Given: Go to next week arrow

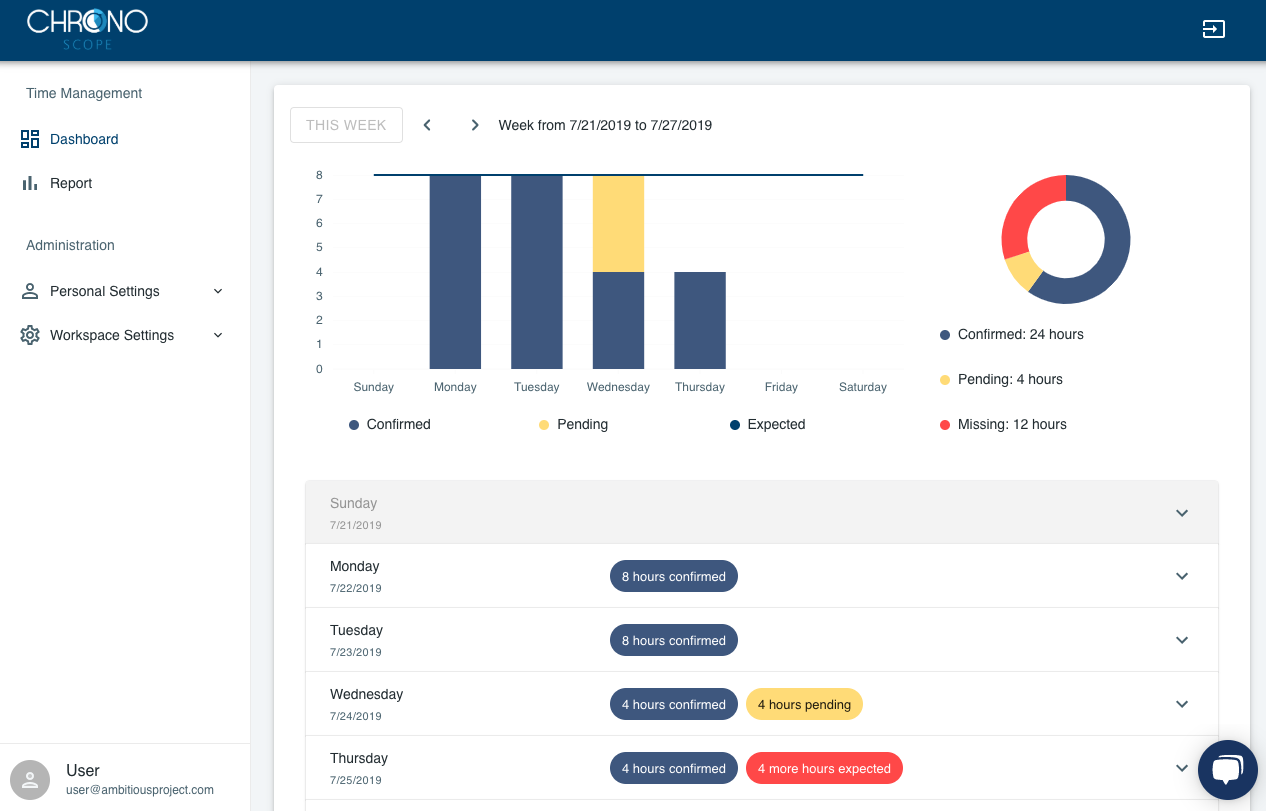Looking at the screenshot, I should [475, 125].
